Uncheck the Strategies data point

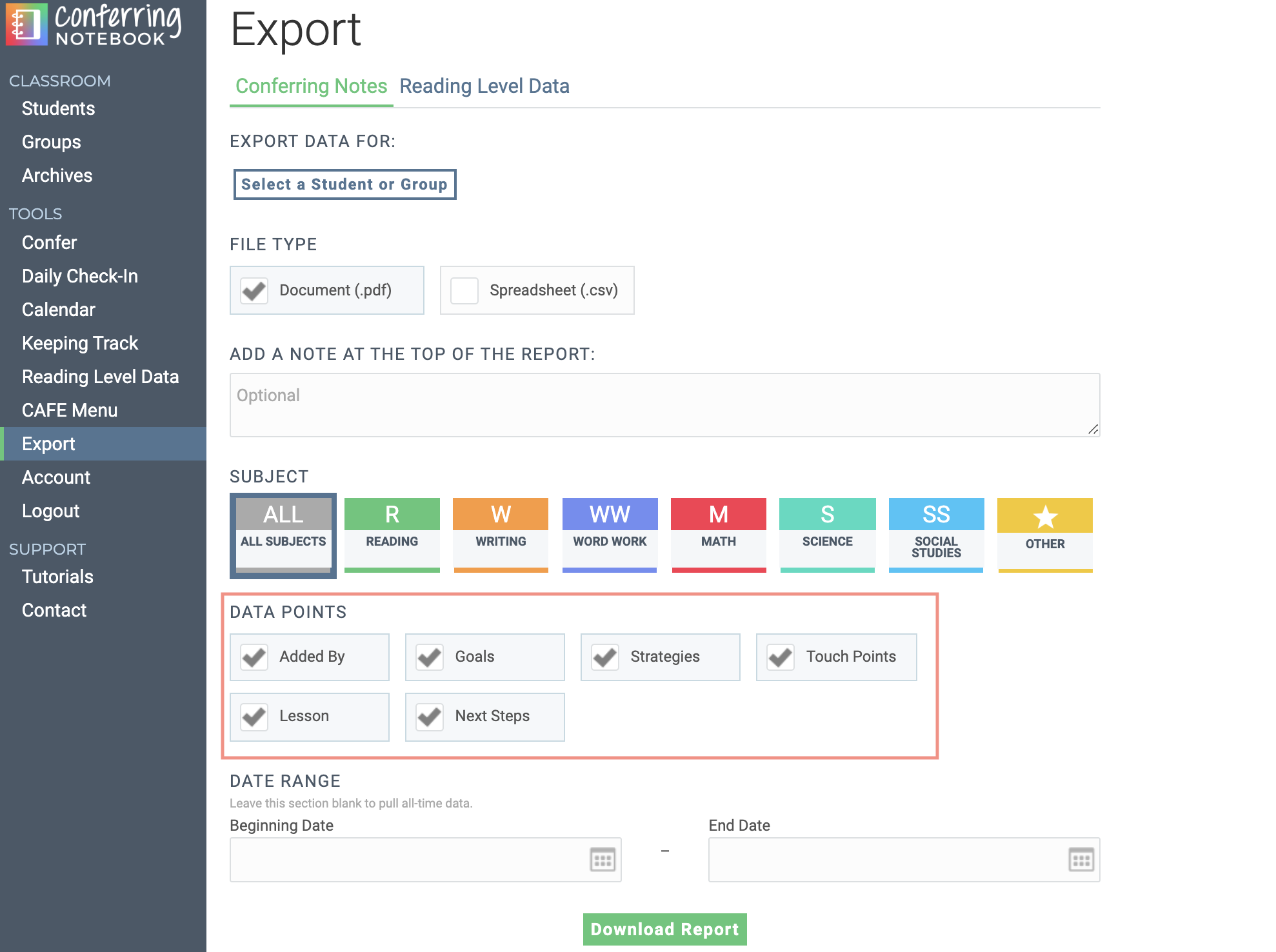point(603,656)
